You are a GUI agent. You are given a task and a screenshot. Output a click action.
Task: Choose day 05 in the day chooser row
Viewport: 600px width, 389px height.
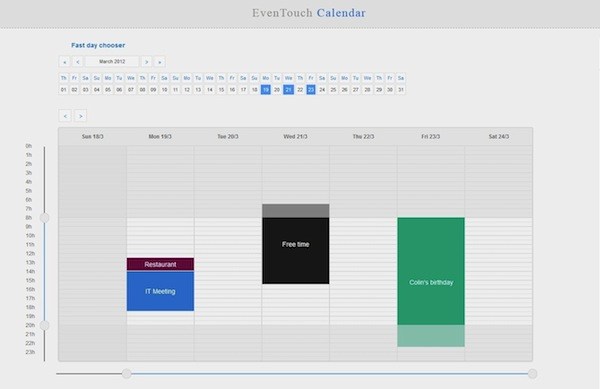(x=108, y=90)
